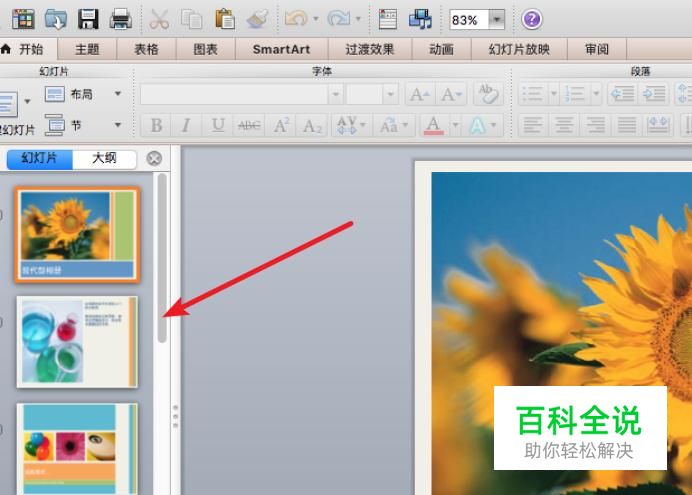Open character spacing AV options

coord(351,125)
